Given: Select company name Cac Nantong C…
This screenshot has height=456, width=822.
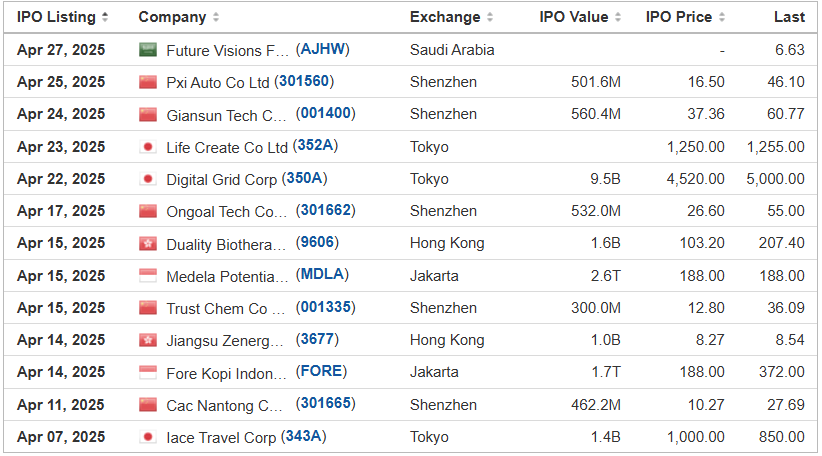Looking at the screenshot, I should click(x=224, y=406).
